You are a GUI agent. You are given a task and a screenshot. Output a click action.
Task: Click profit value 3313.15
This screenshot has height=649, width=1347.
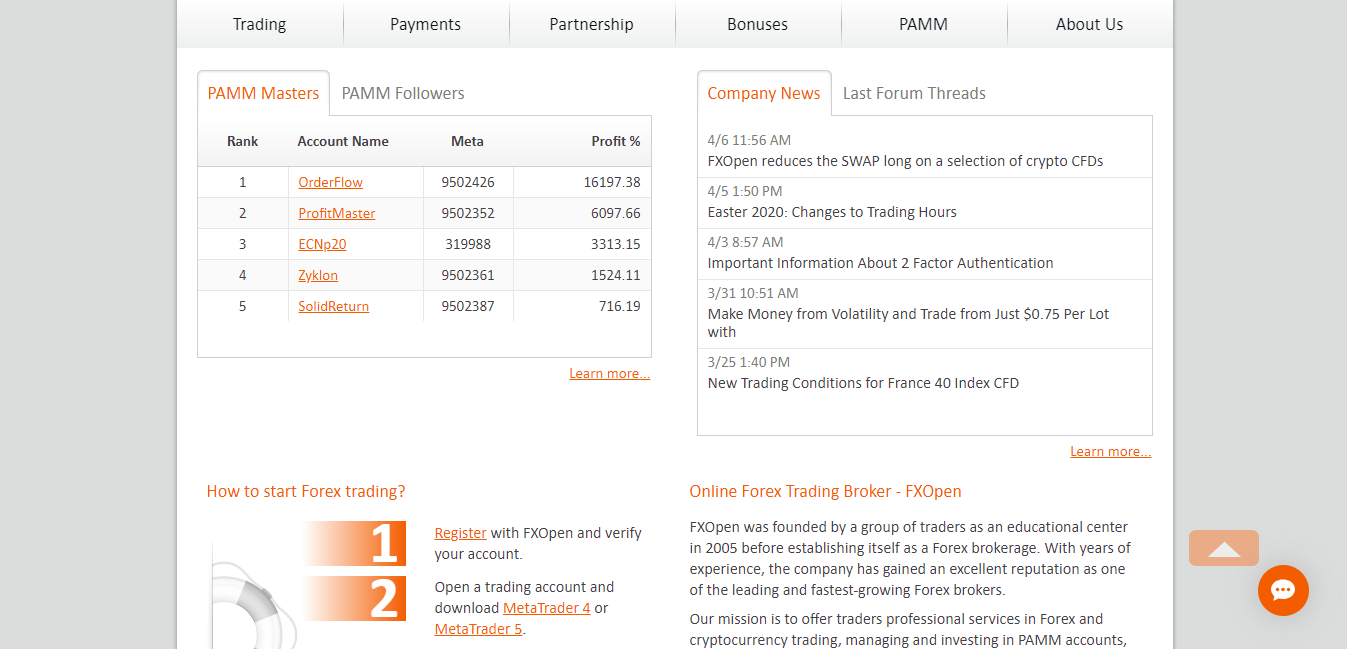(616, 244)
